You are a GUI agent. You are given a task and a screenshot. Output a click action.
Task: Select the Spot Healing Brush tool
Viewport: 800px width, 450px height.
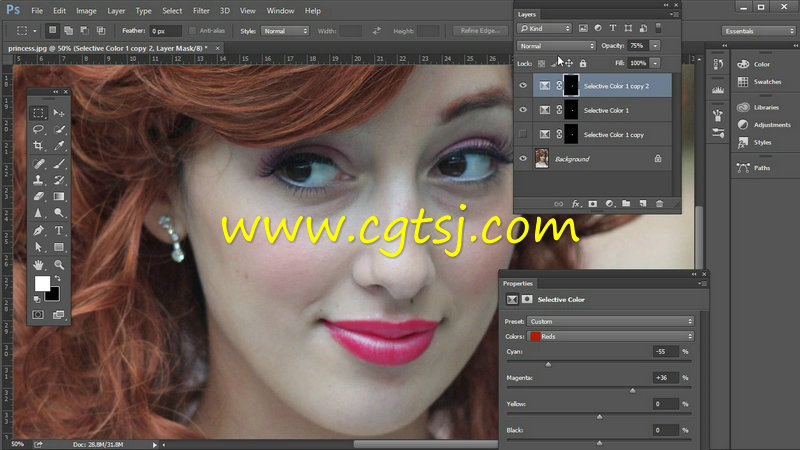[38, 163]
